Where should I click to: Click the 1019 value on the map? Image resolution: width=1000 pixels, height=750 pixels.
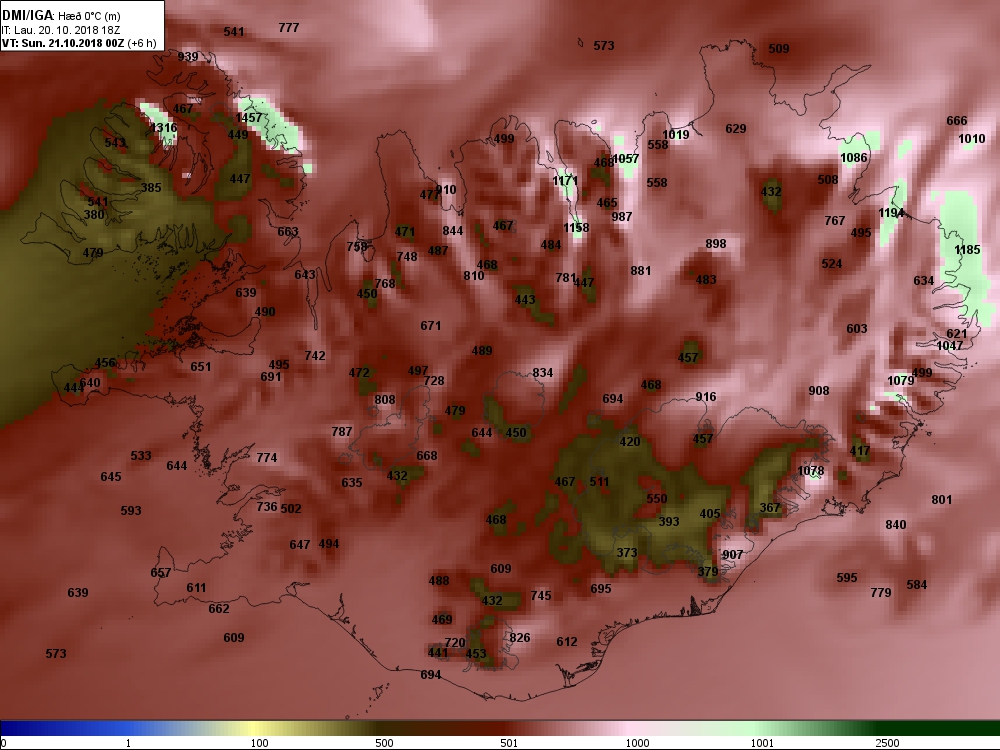coord(675,135)
